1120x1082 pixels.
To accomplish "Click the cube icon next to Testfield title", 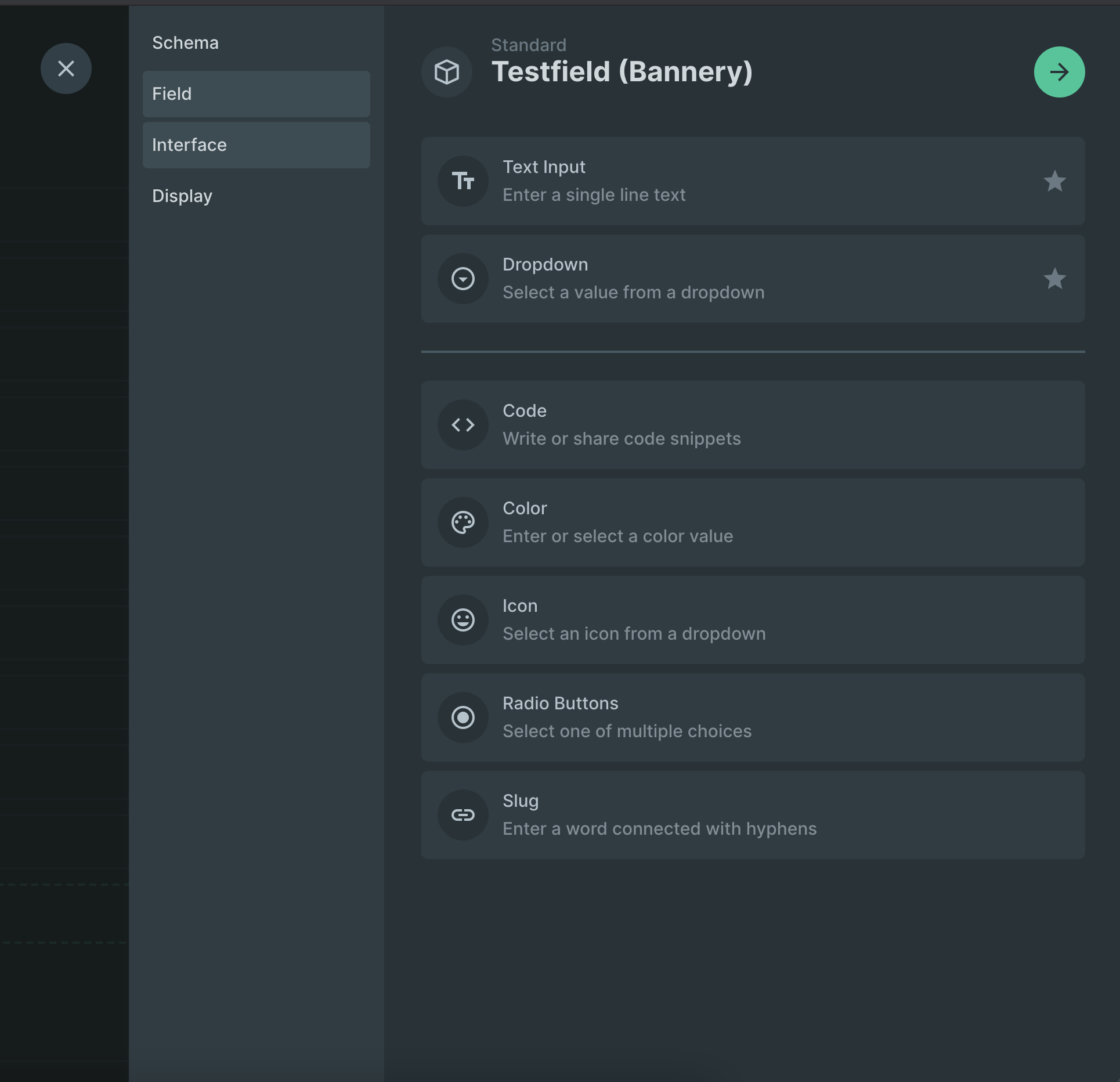I will click(446, 71).
